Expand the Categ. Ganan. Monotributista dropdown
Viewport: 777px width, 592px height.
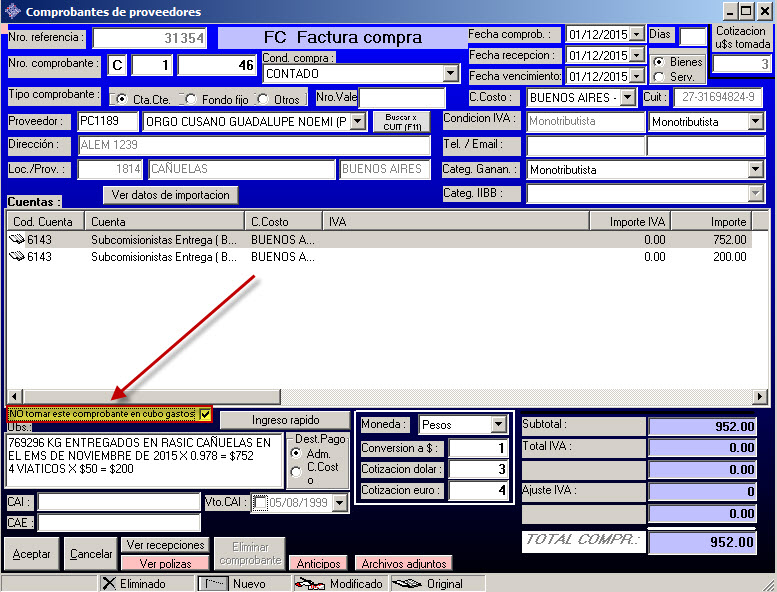[755, 170]
